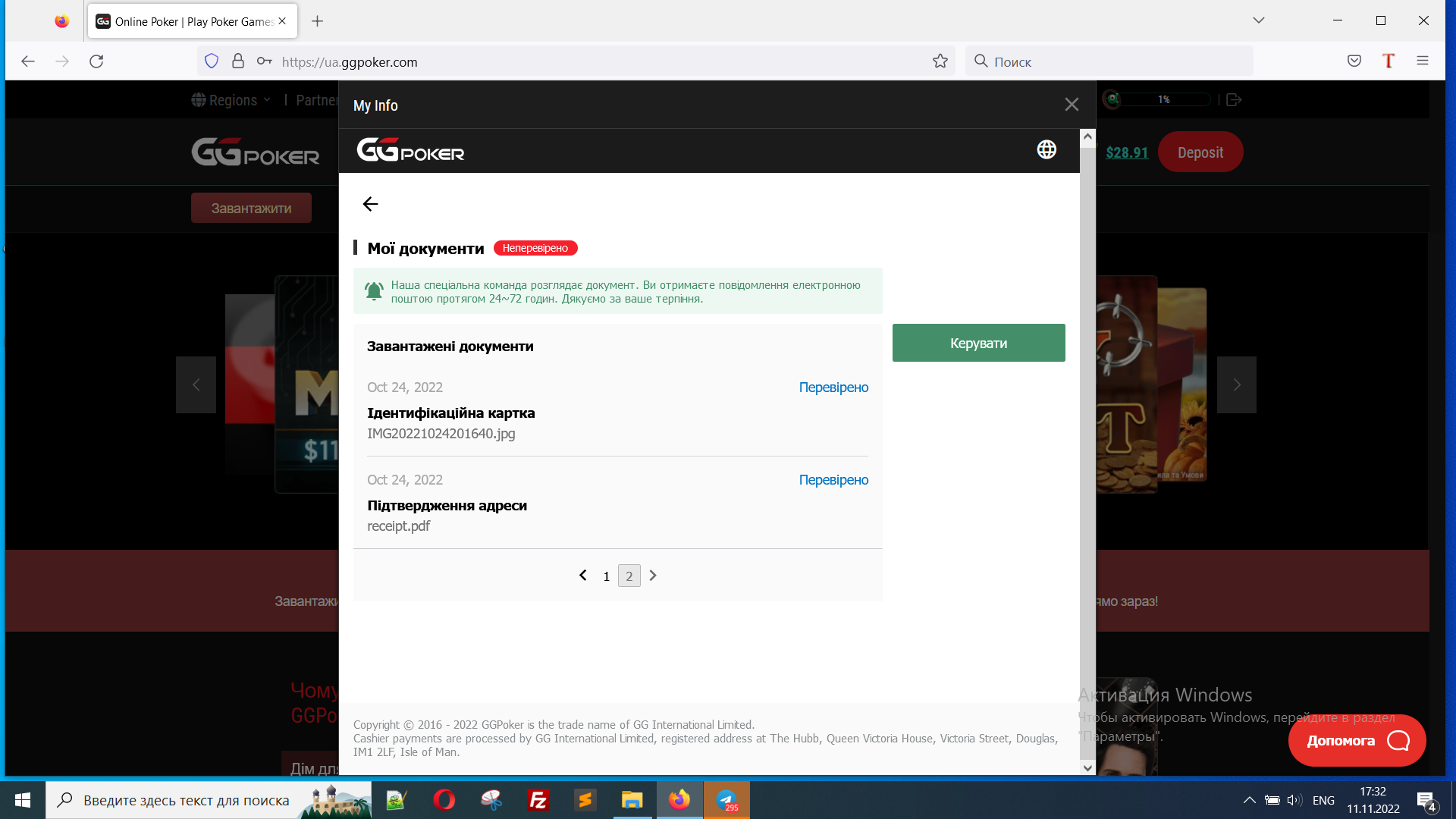Open Telegram from the taskbar
The height and width of the screenshot is (819, 1456).
click(726, 800)
